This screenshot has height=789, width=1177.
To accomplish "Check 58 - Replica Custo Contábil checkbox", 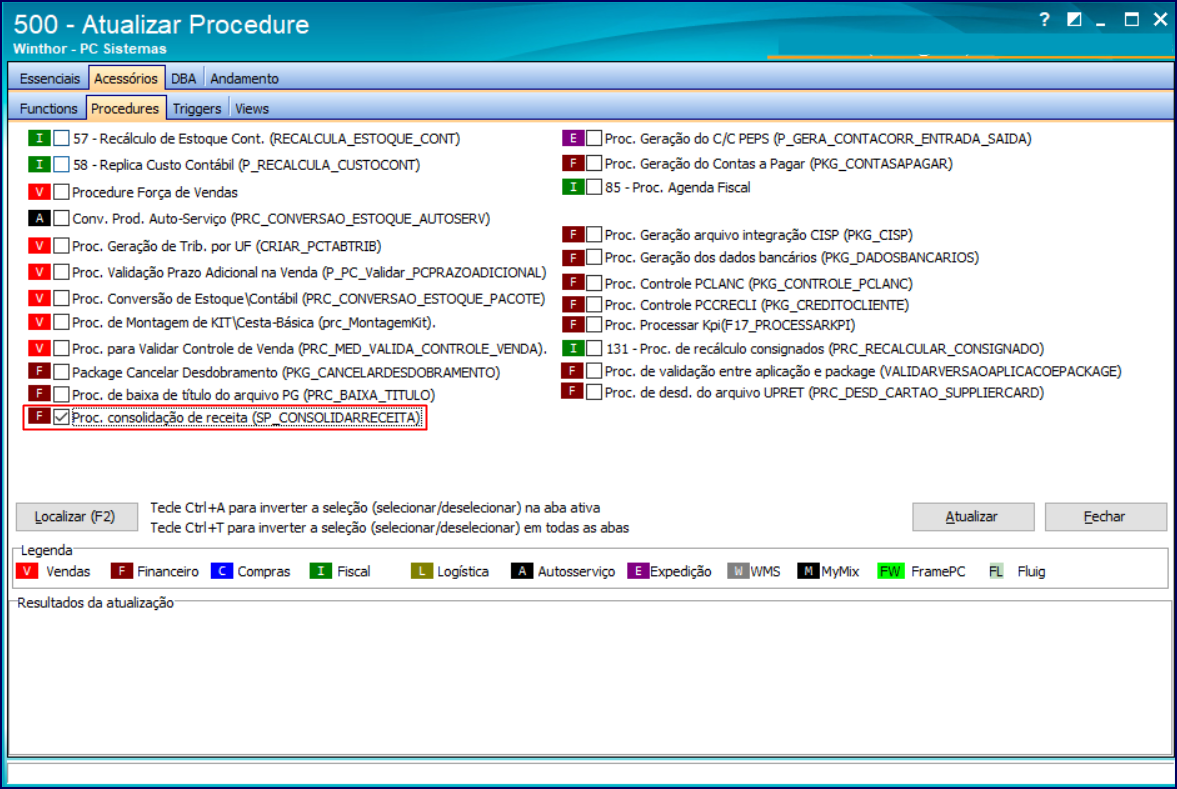I will tap(62, 164).
